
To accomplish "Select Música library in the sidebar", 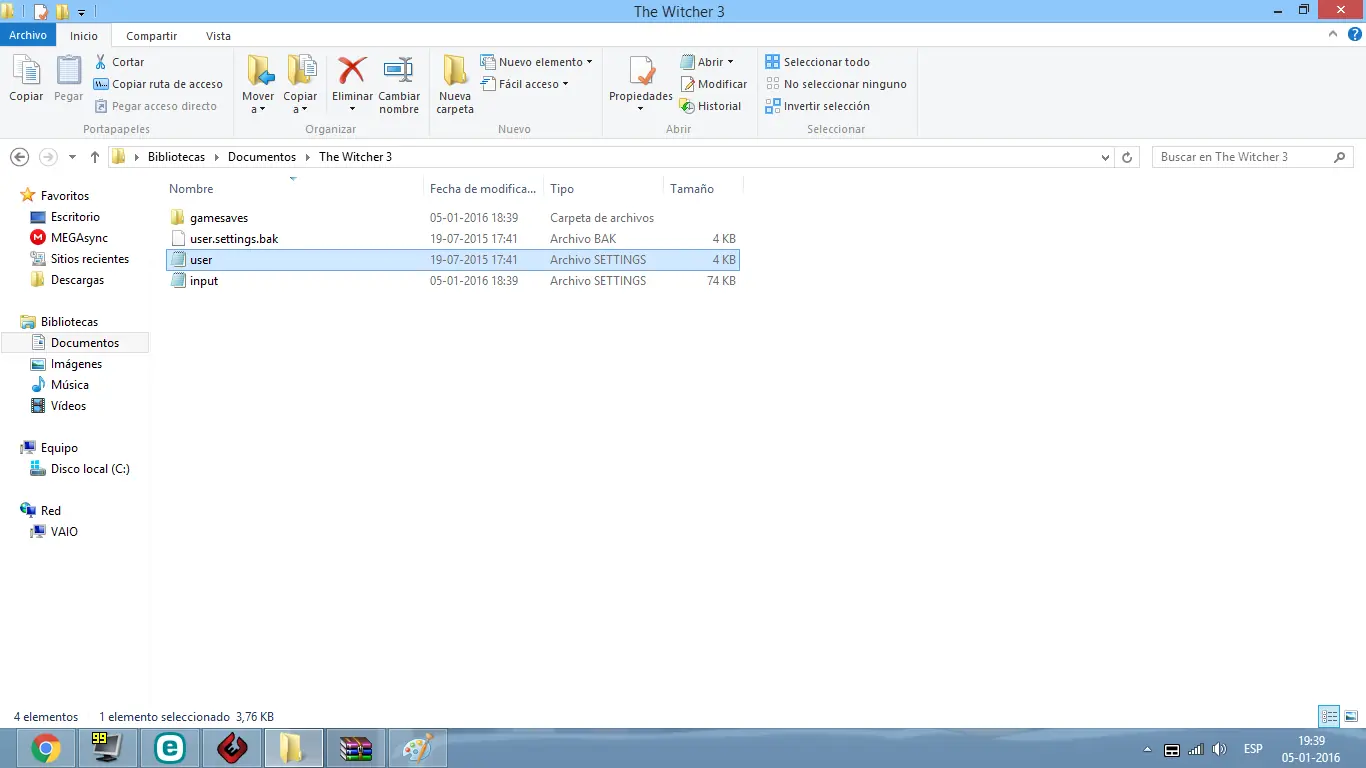I will (69, 385).
